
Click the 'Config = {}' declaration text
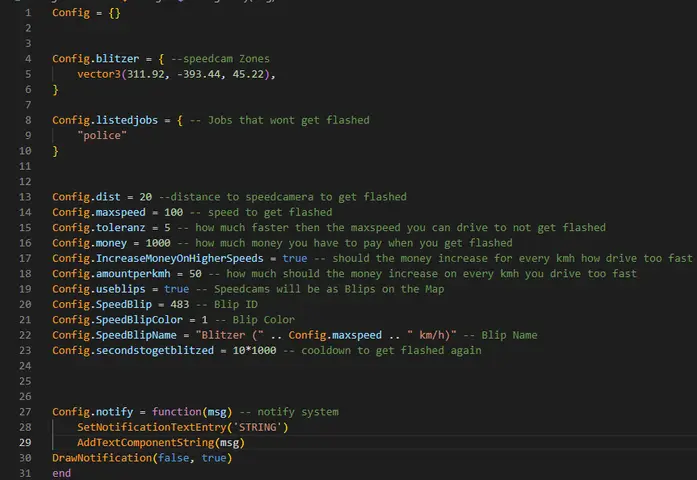coord(86,13)
